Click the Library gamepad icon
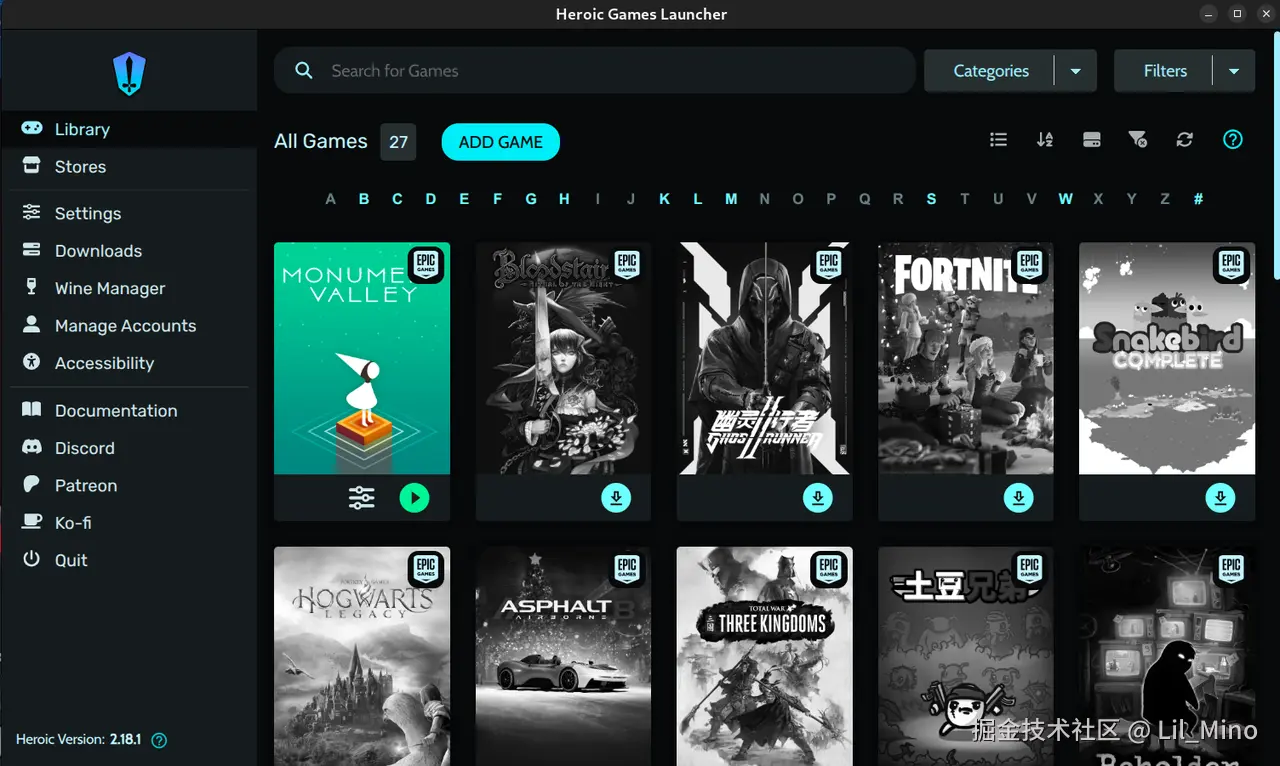Image resolution: width=1280 pixels, height=766 pixels. 32,128
